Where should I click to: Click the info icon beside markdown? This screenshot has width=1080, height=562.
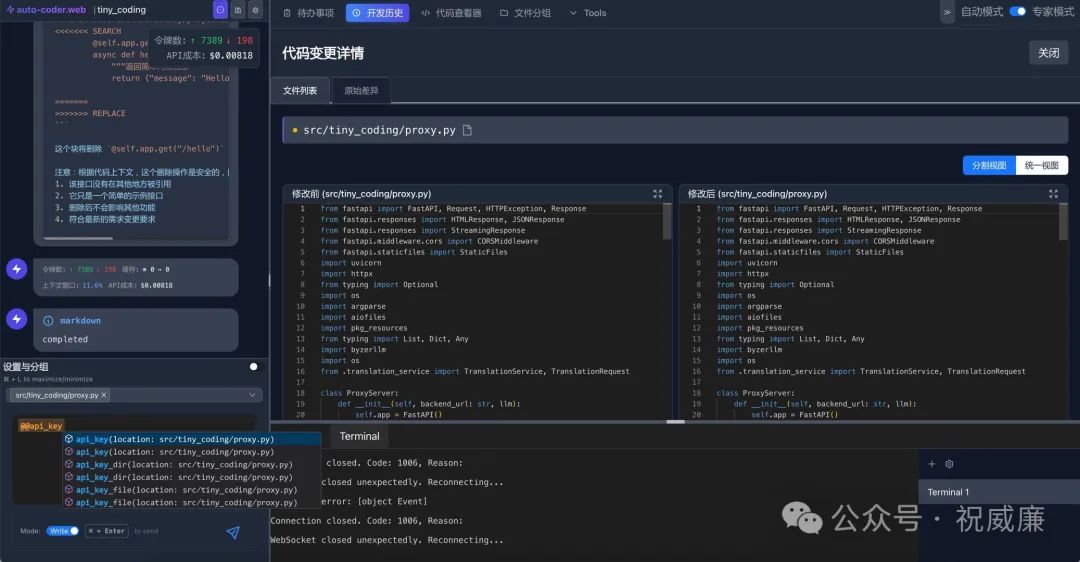tap(48, 321)
